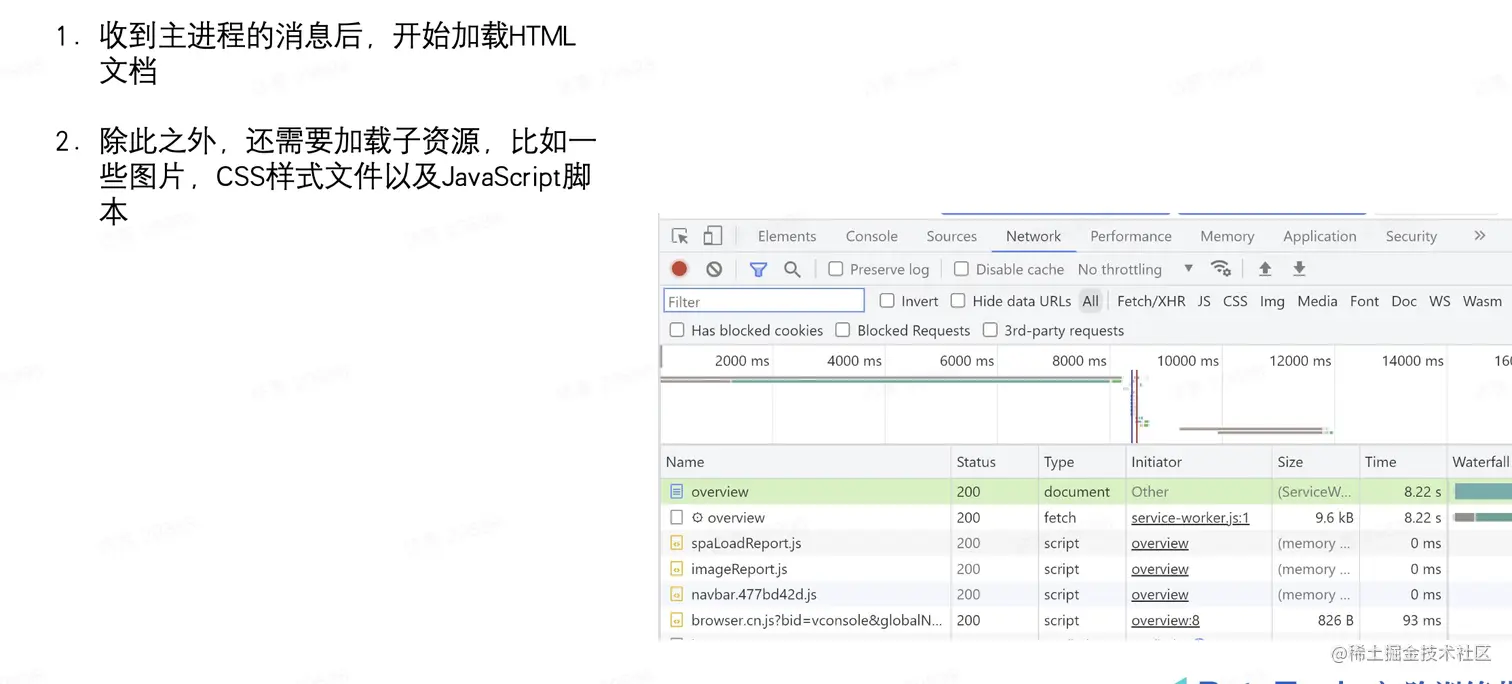Filter requests by JS
Screen dimensions: 1512x684
(x=1204, y=301)
